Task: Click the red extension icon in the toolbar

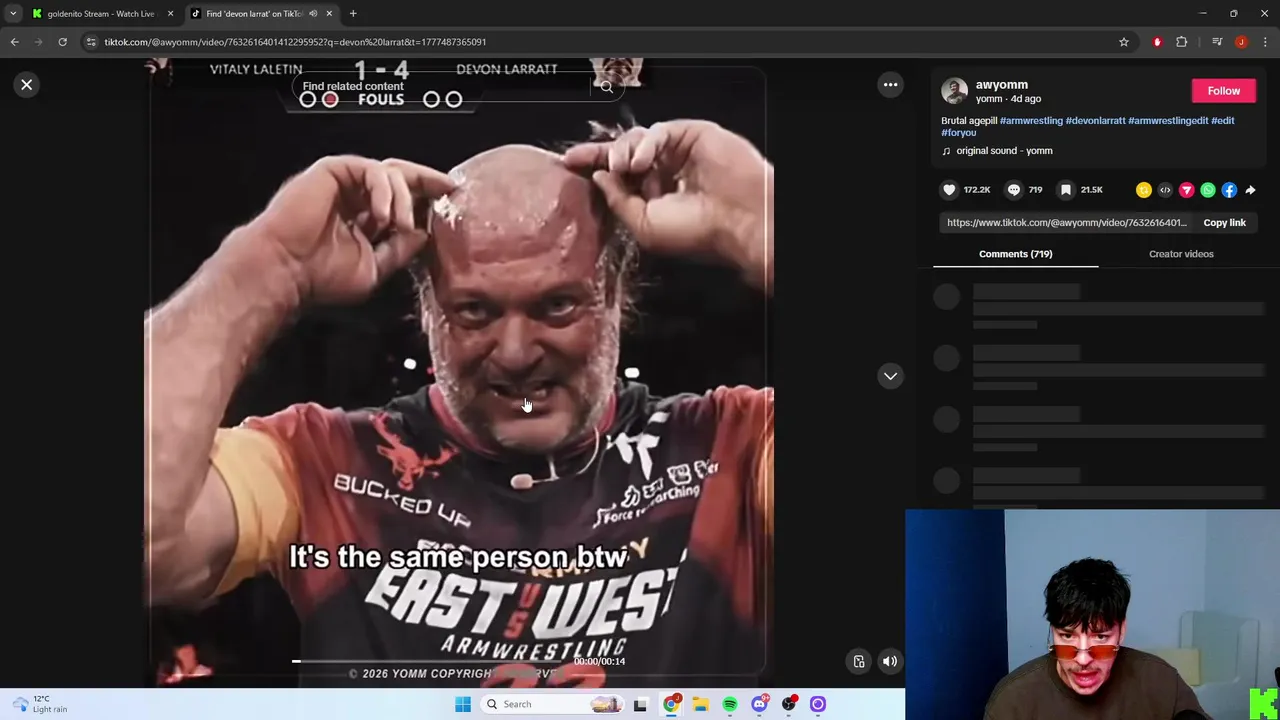Action: pos(1157,42)
